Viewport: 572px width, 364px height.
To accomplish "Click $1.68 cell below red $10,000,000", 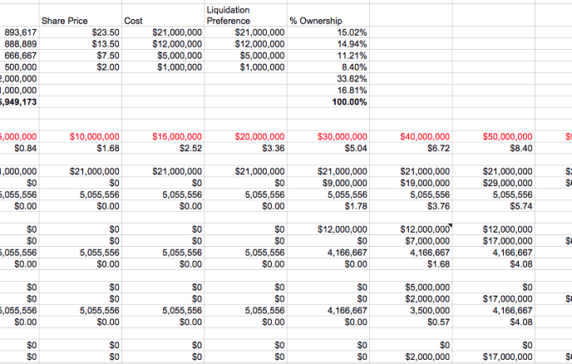I will [80, 148].
